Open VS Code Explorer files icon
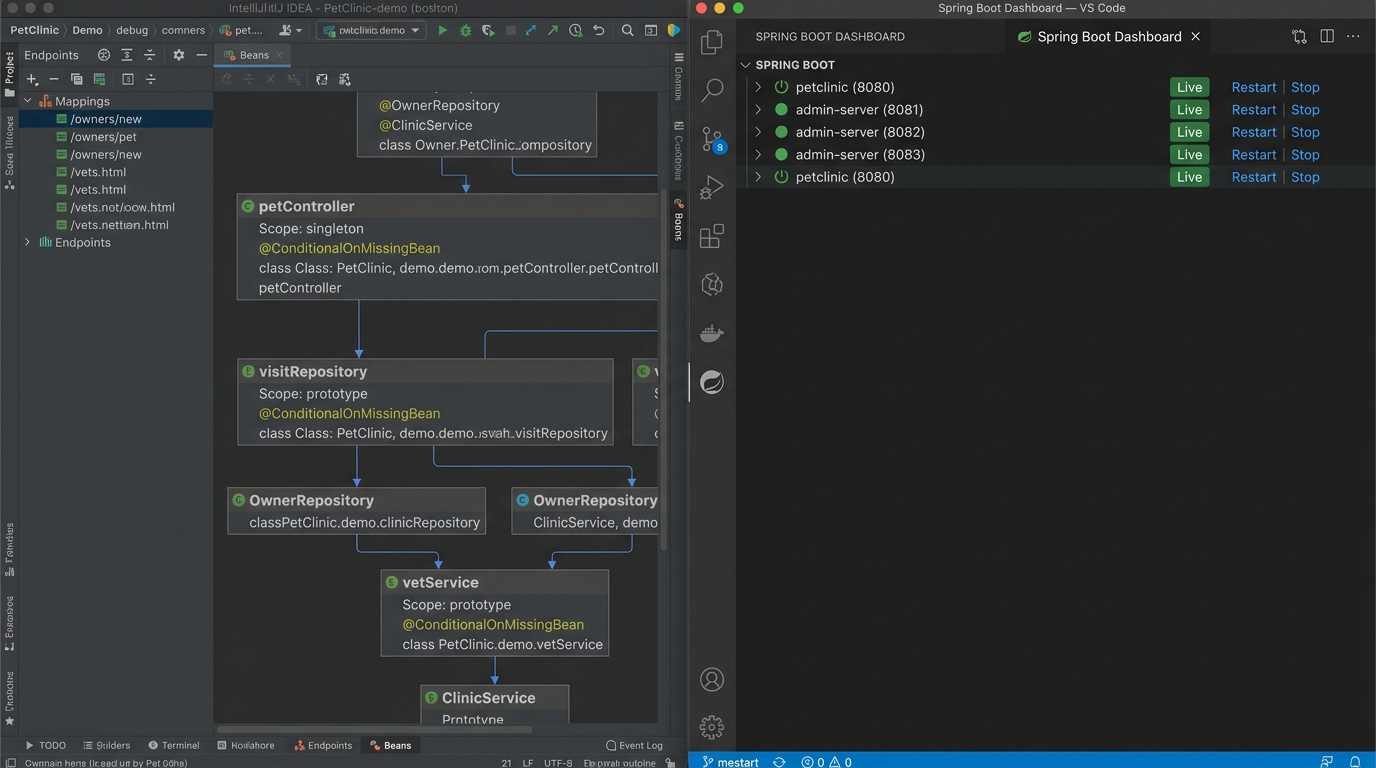Image resolution: width=1376 pixels, height=768 pixels. [x=712, y=42]
